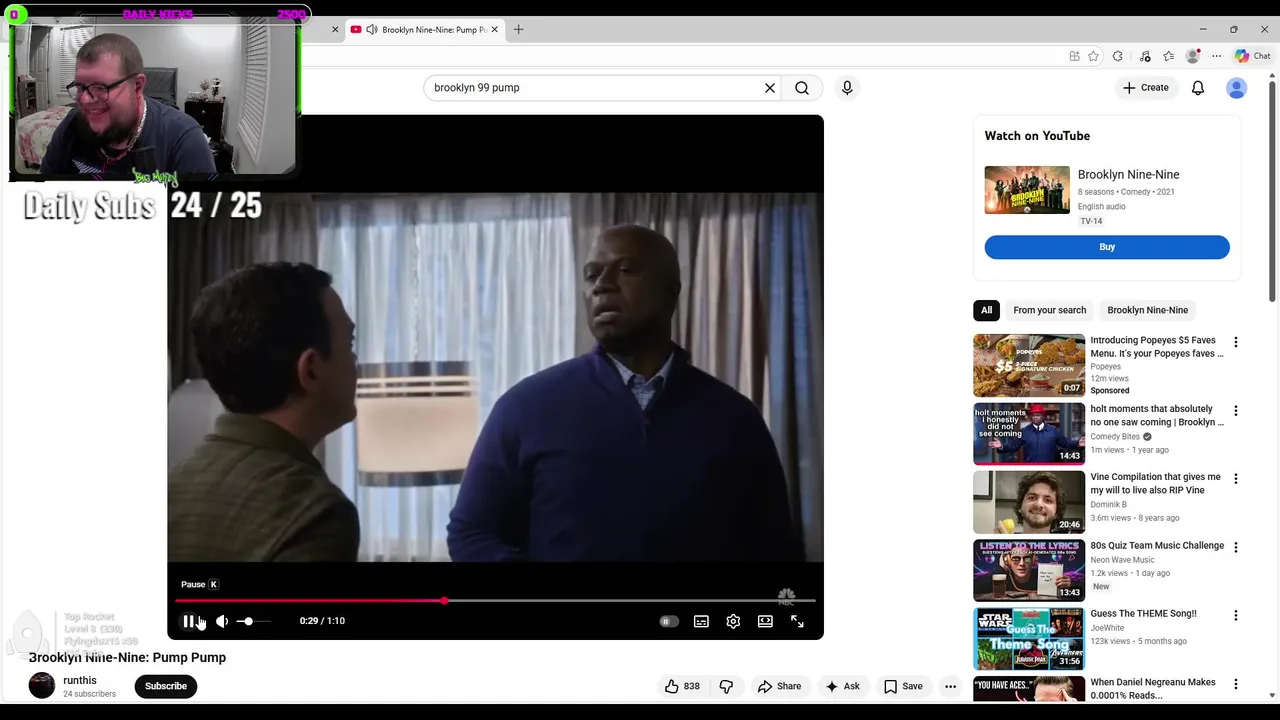Screen dimensions: 1280x720
Task: Toggle the autoplay switch in player
Action: click(668, 621)
